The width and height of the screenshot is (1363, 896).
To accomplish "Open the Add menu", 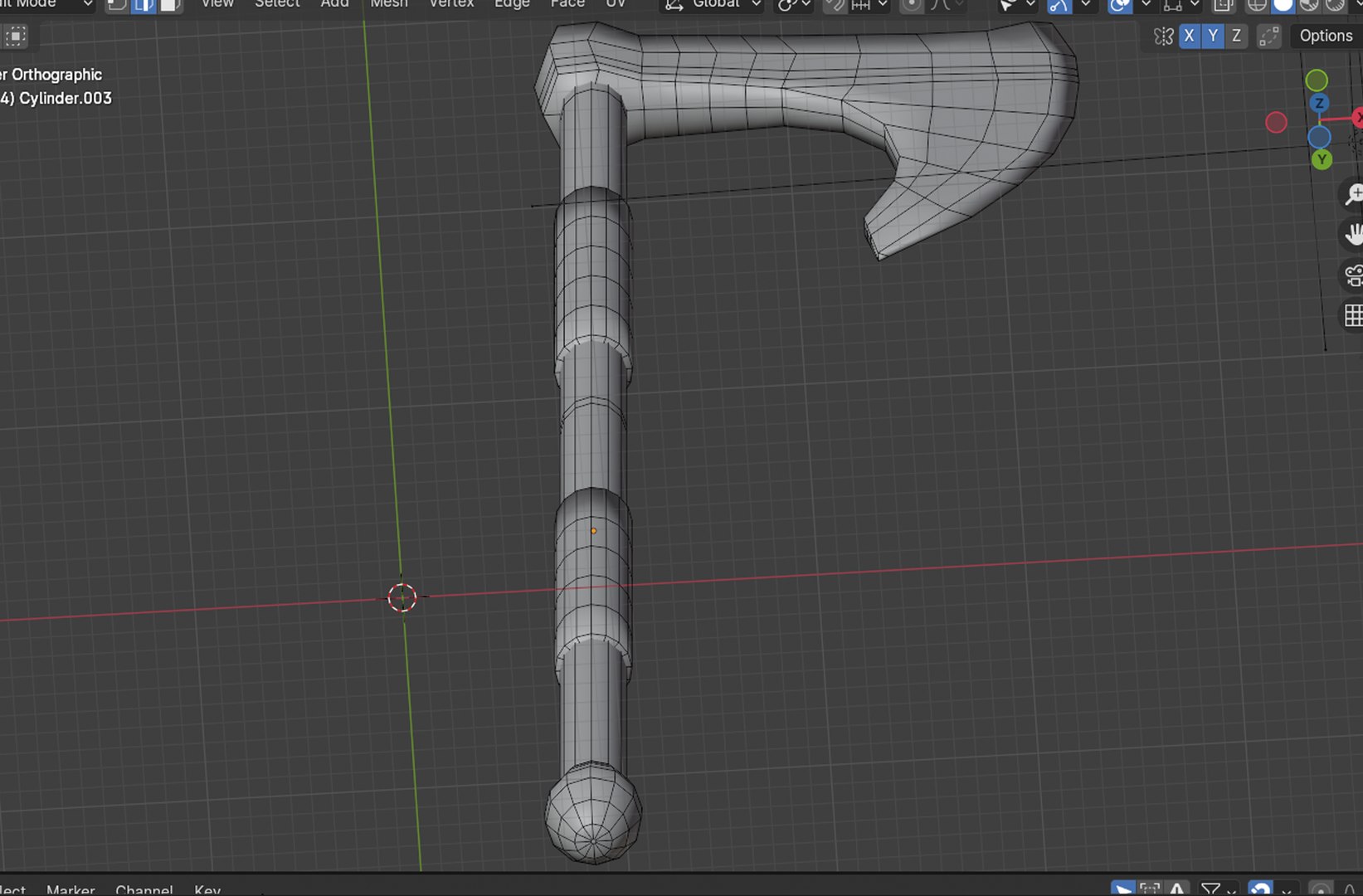I will (334, 4).
